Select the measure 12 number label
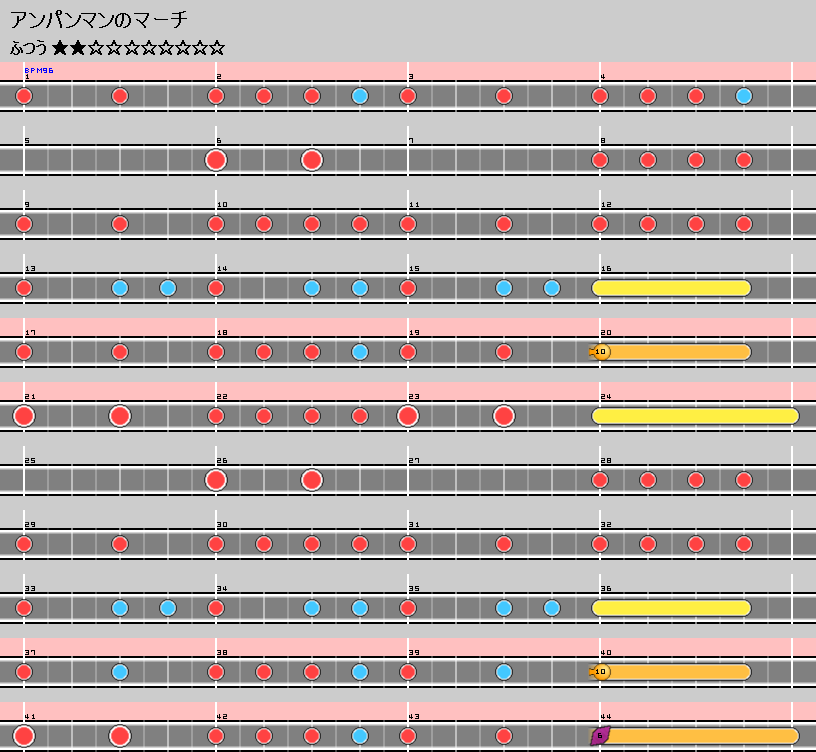This screenshot has width=816, height=752. pyautogui.click(x=606, y=205)
